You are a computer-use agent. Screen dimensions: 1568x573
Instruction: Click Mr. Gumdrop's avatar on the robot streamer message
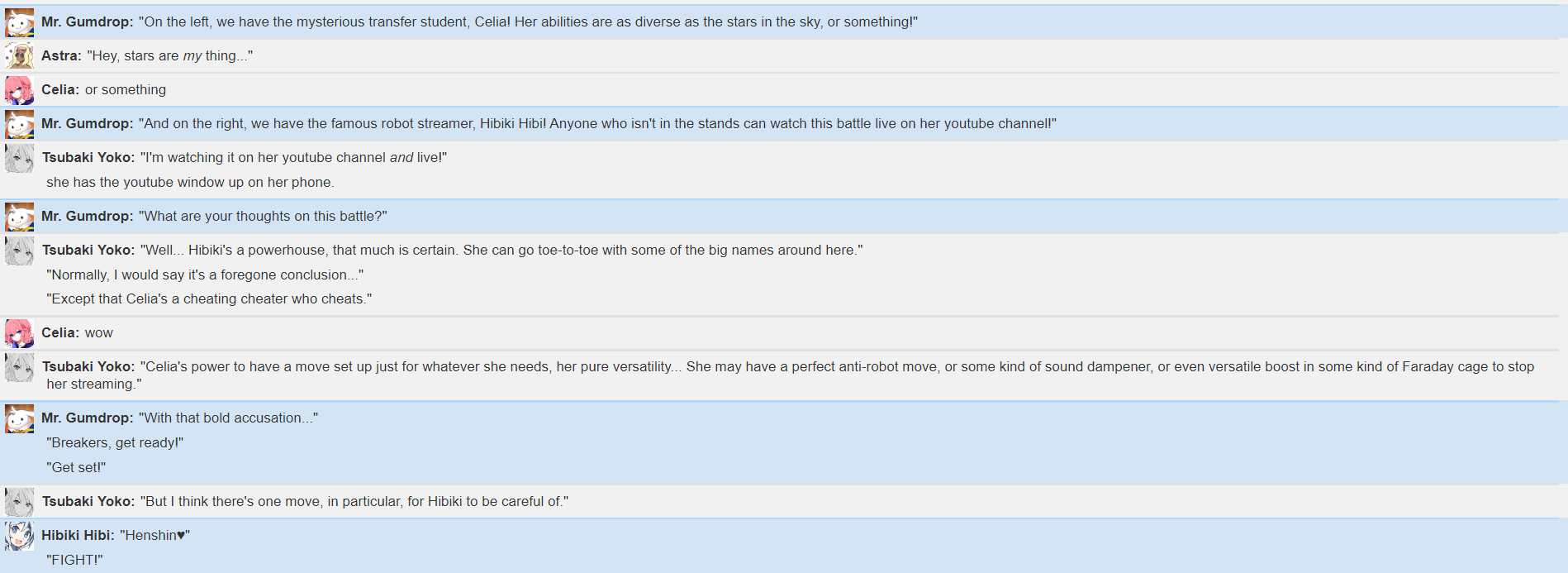[19, 124]
